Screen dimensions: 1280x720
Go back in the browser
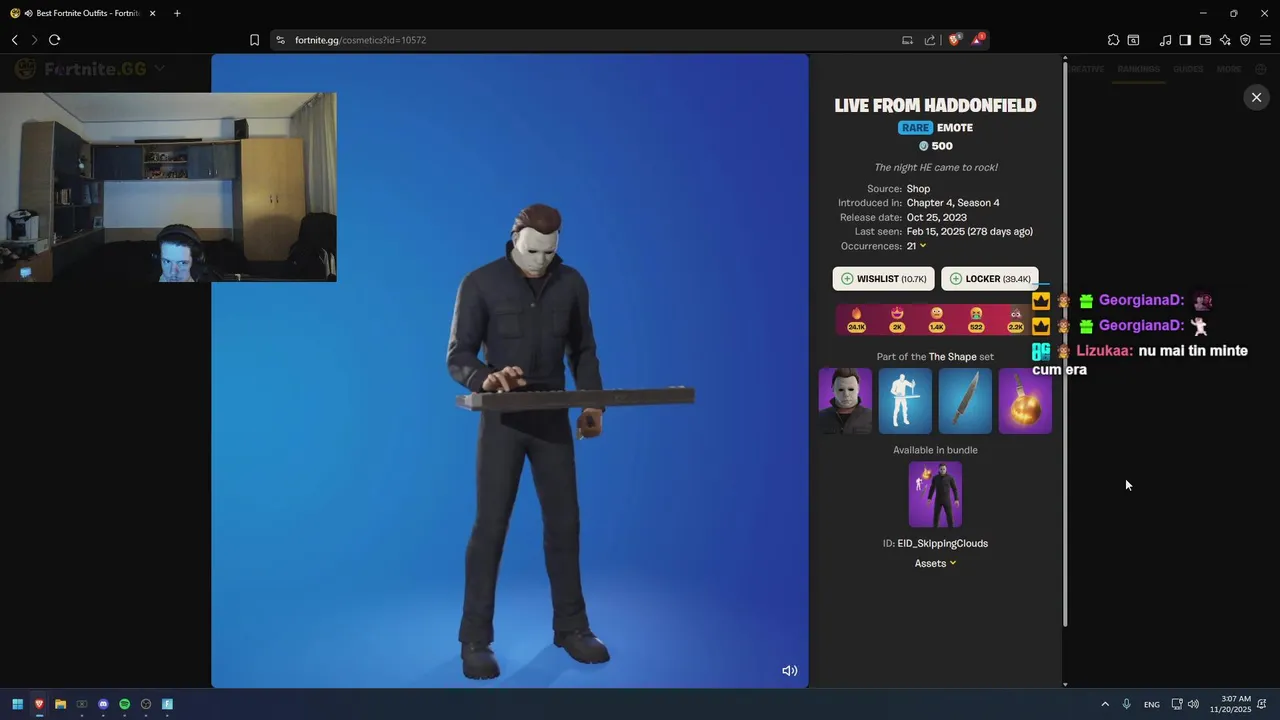click(15, 40)
